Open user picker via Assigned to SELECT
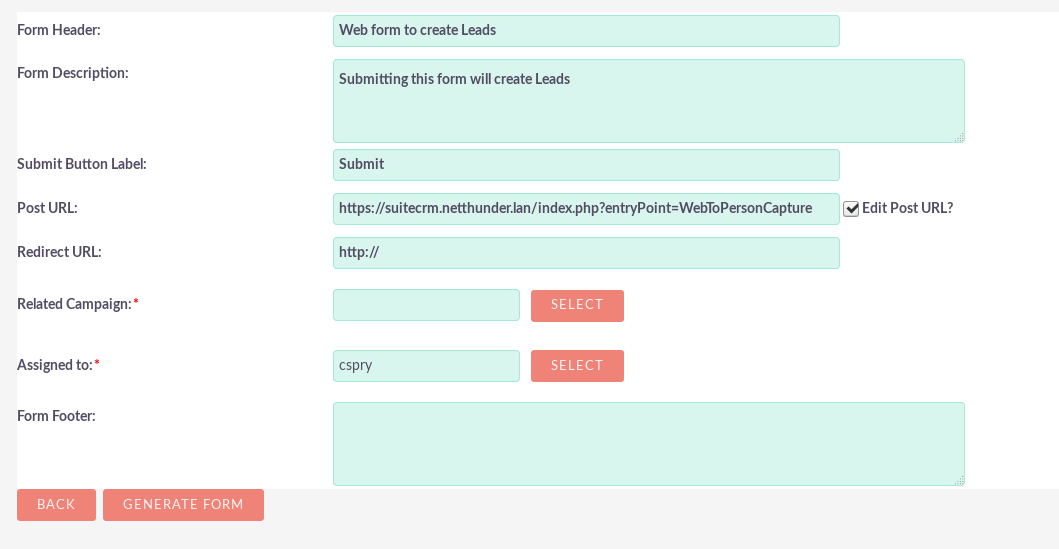 pyautogui.click(x=577, y=366)
